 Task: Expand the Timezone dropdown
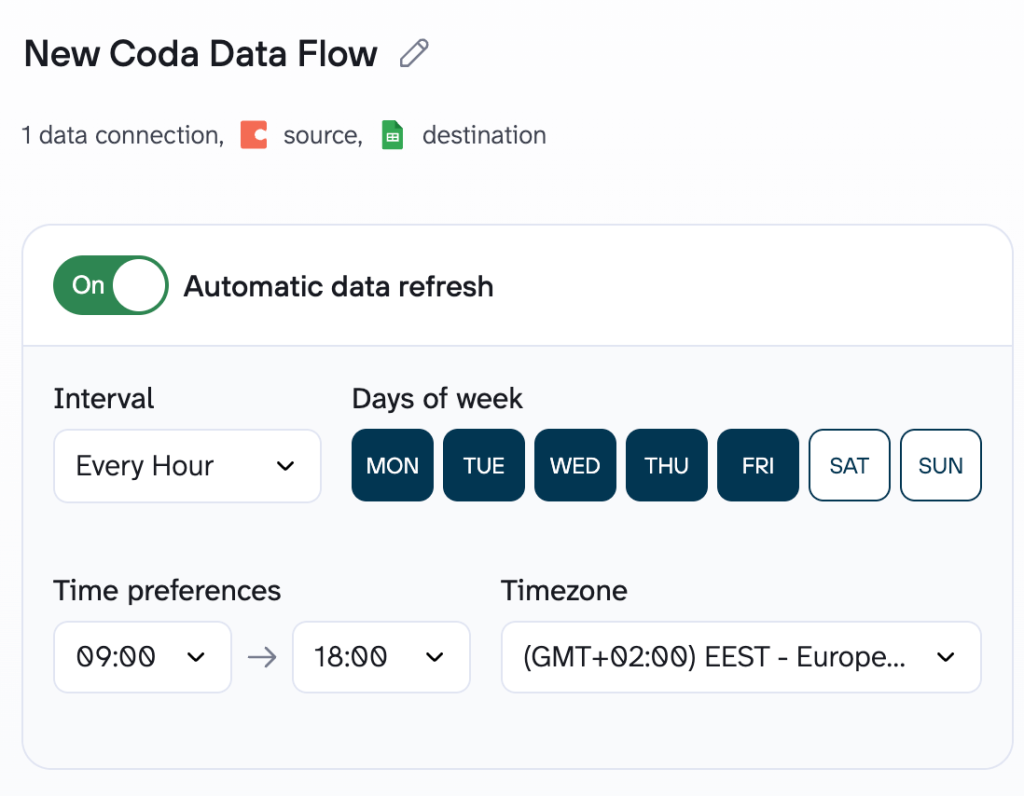[741, 657]
